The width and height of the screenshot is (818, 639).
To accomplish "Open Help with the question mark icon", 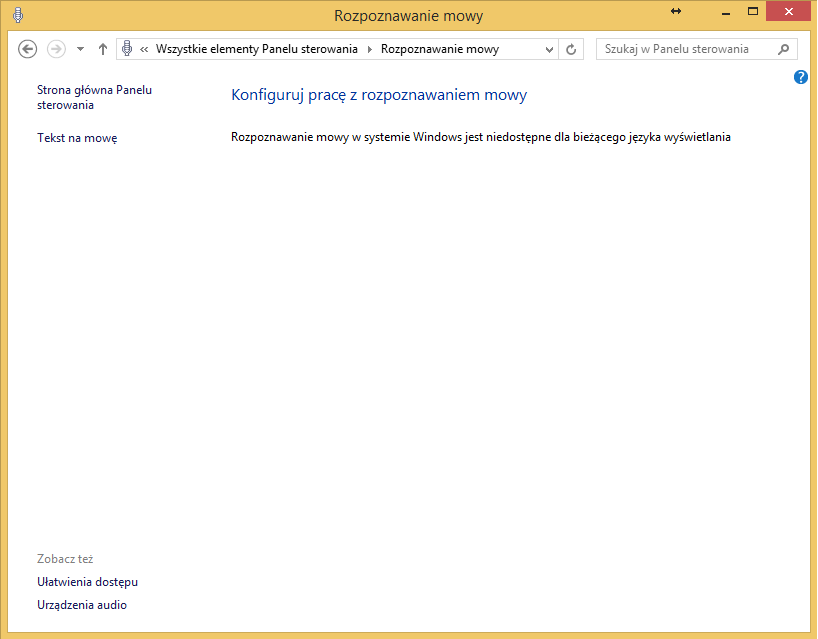I will [801, 77].
